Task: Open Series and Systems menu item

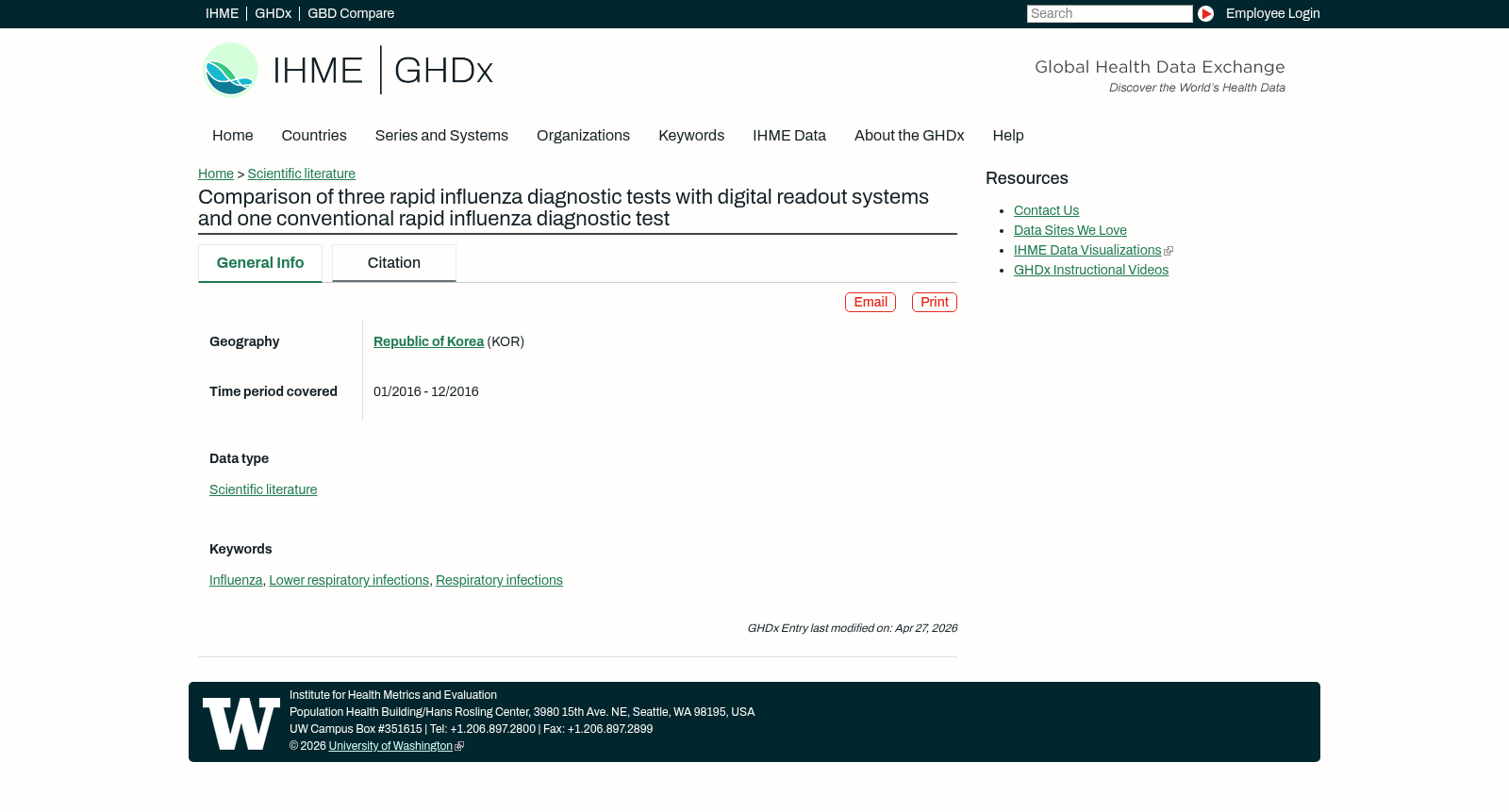Action: pyautogui.click(x=441, y=136)
